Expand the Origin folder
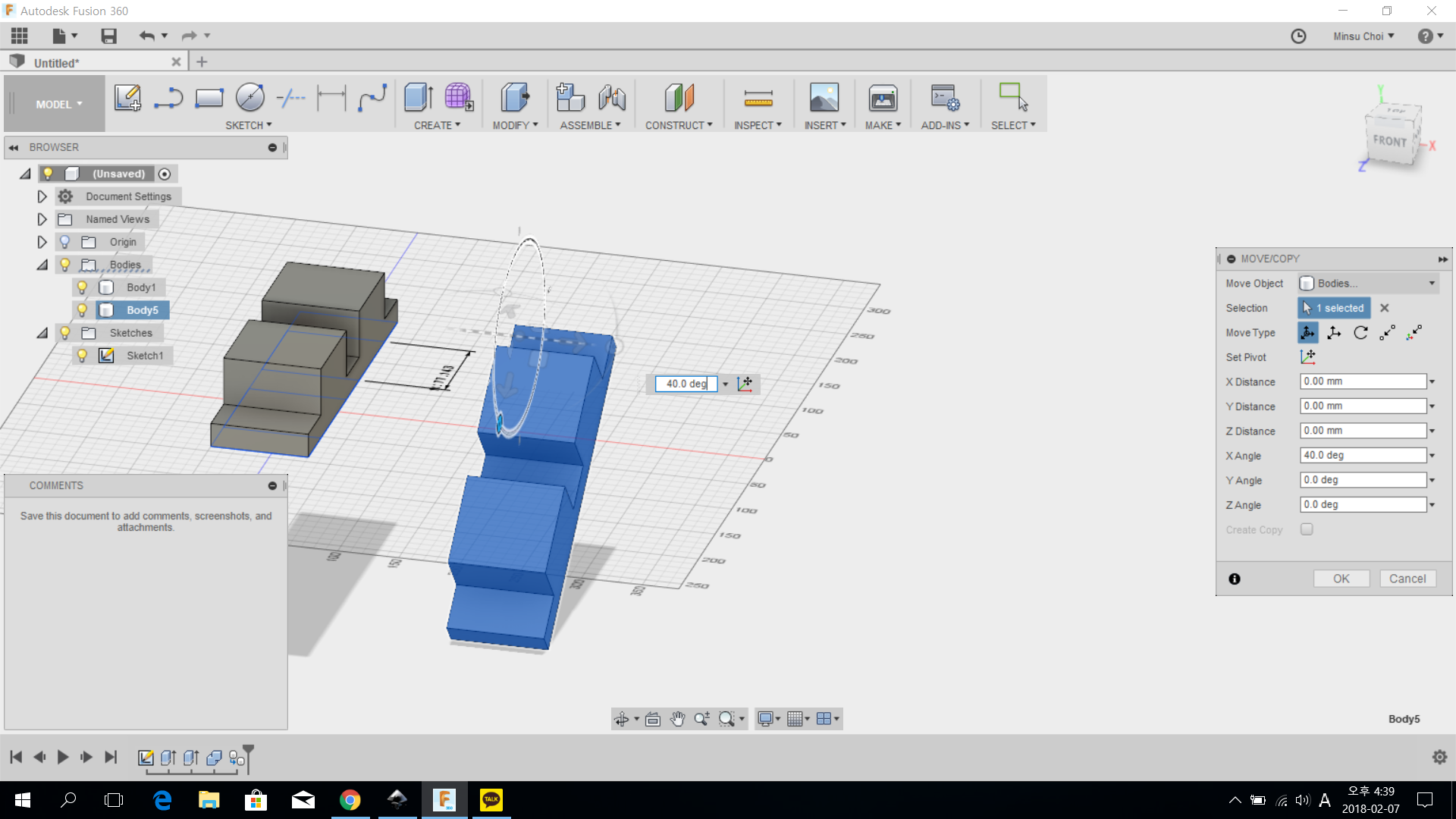This screenshot has width=1456, height=819. [x=42, y=242]
